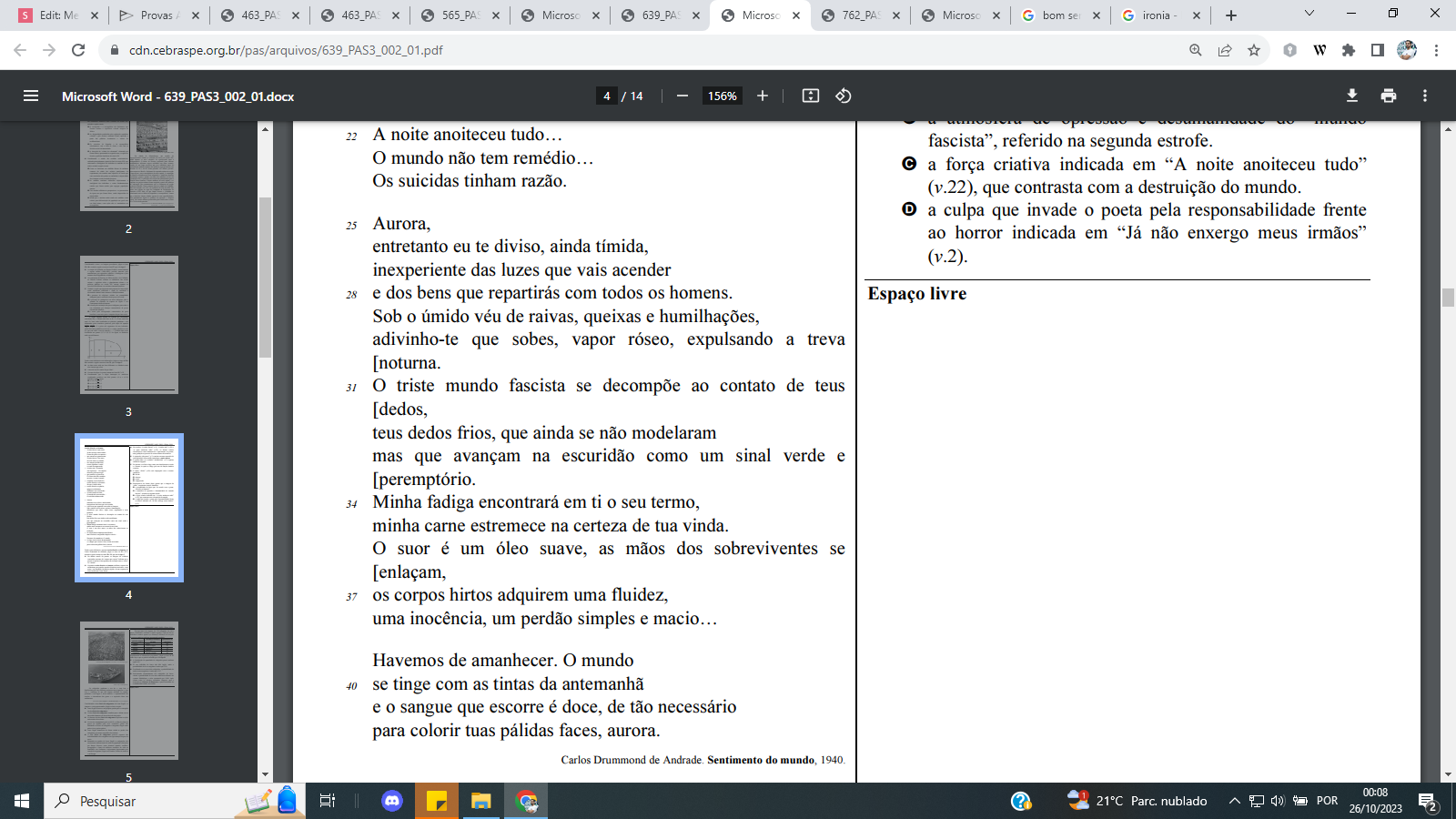Open the clock and date 00:08
The image size is (1456, 819).
coord(1376,801)
